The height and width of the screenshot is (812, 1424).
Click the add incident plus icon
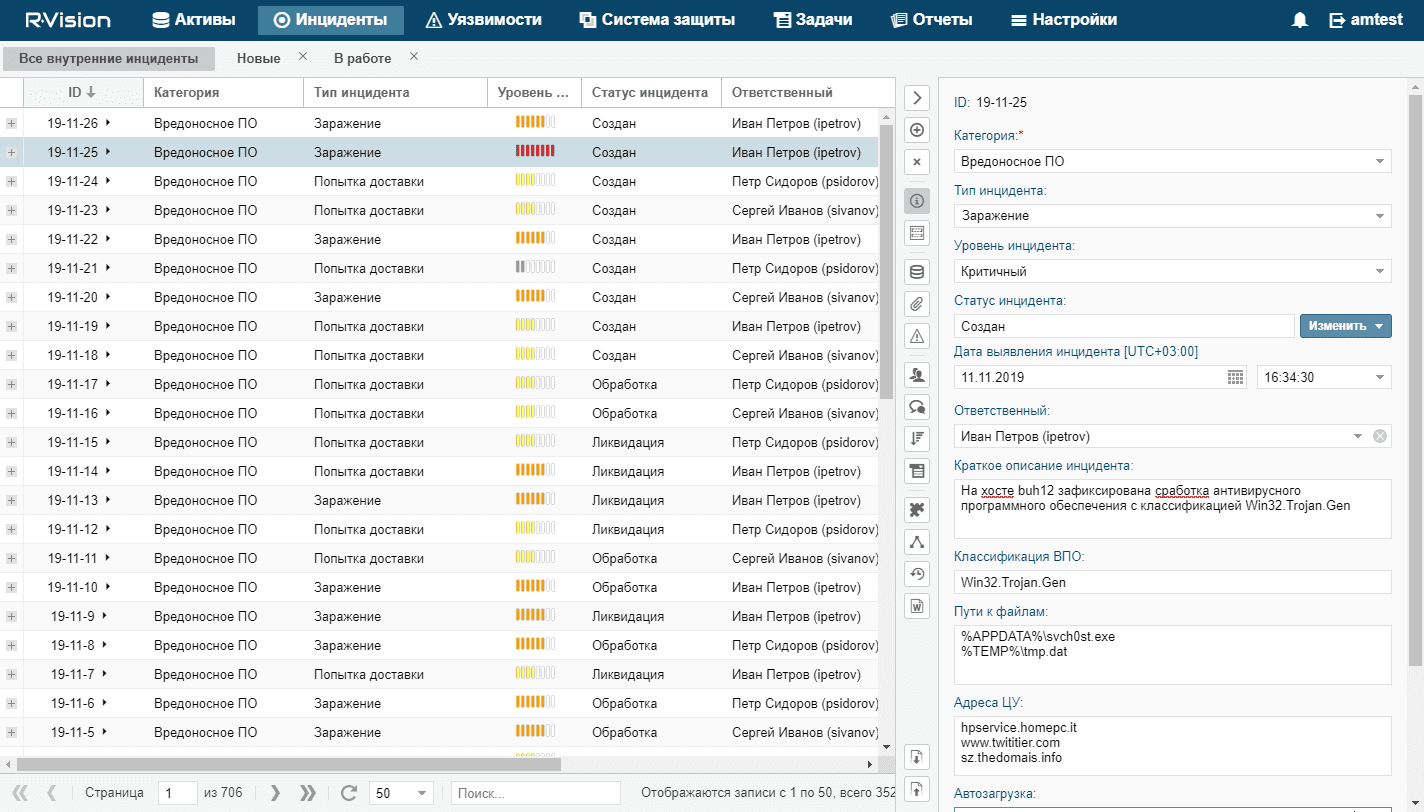[x=917, y=130]
